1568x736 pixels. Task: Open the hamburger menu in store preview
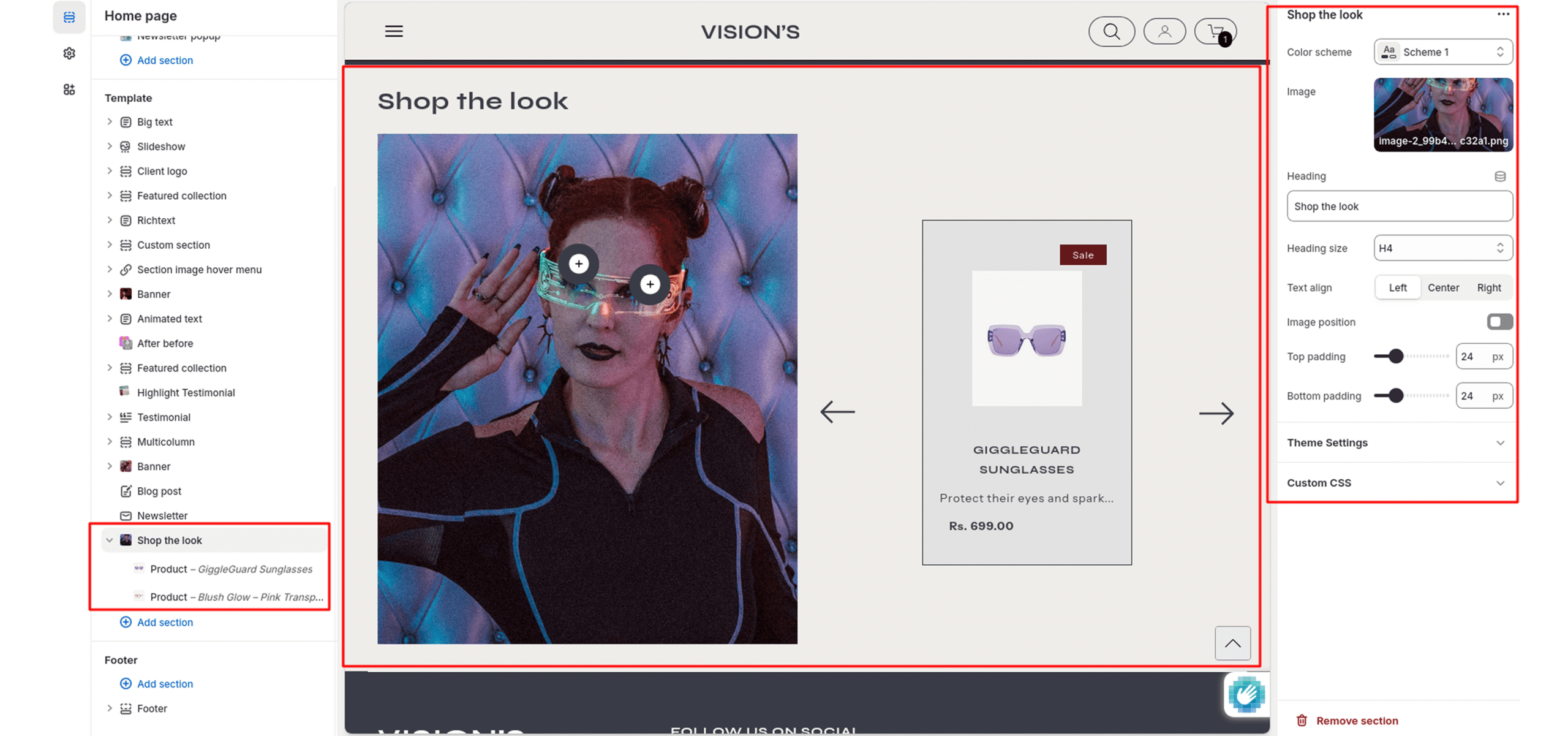click(x=393, y=31)
